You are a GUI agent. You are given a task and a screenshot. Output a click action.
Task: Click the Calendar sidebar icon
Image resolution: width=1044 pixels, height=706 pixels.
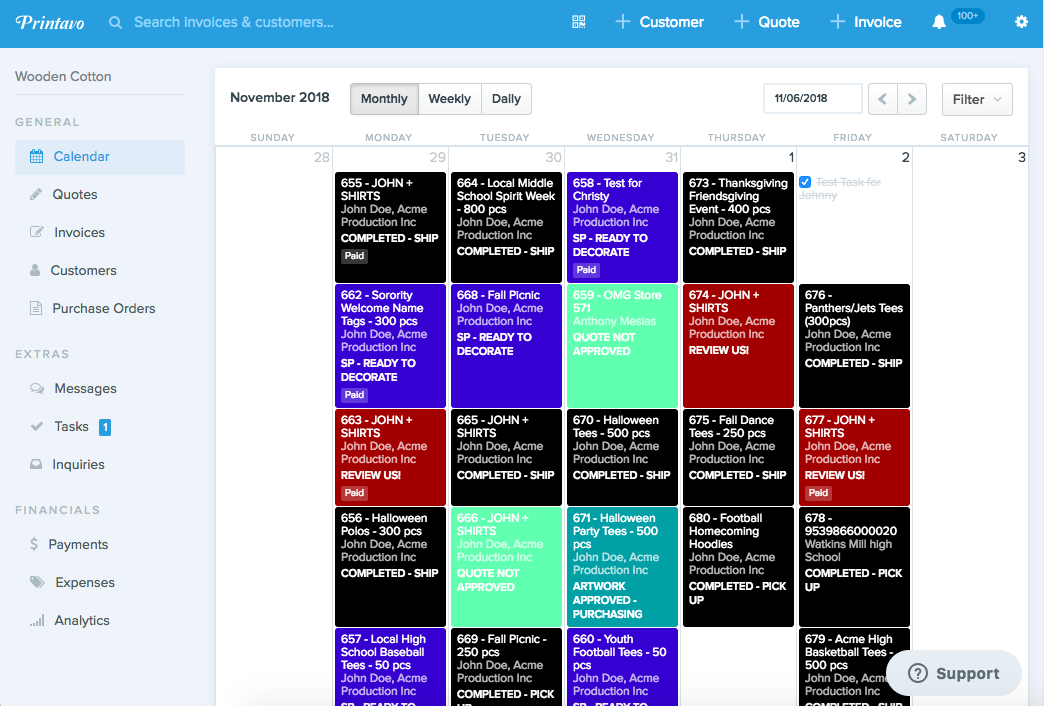coord(37,157)
